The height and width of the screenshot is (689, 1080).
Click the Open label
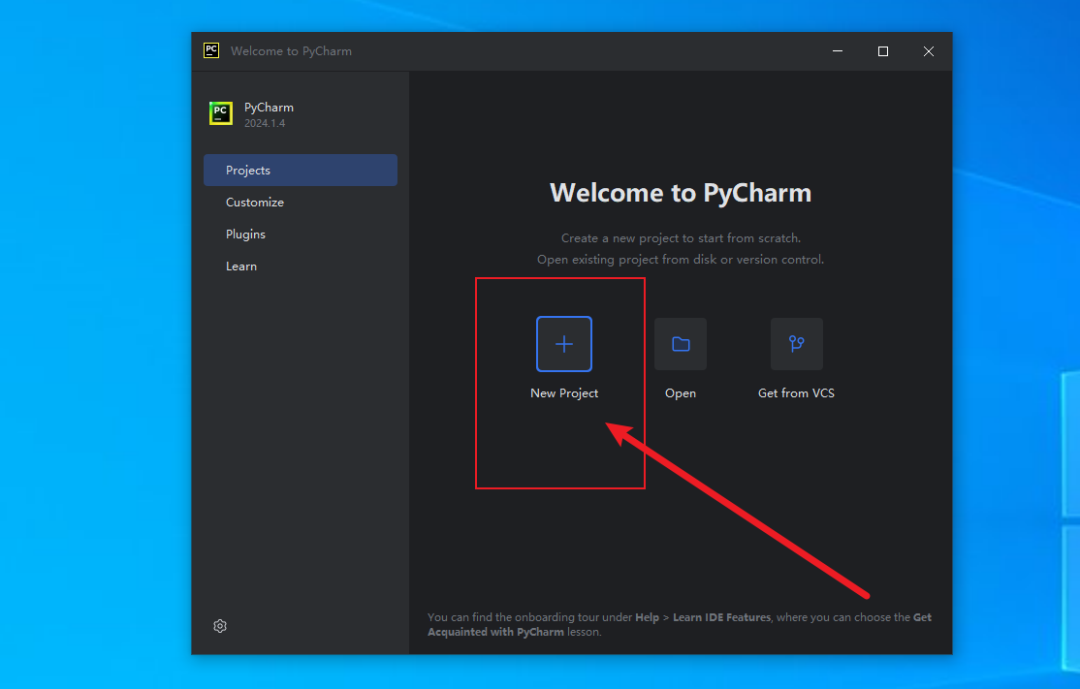coord(680,393)
